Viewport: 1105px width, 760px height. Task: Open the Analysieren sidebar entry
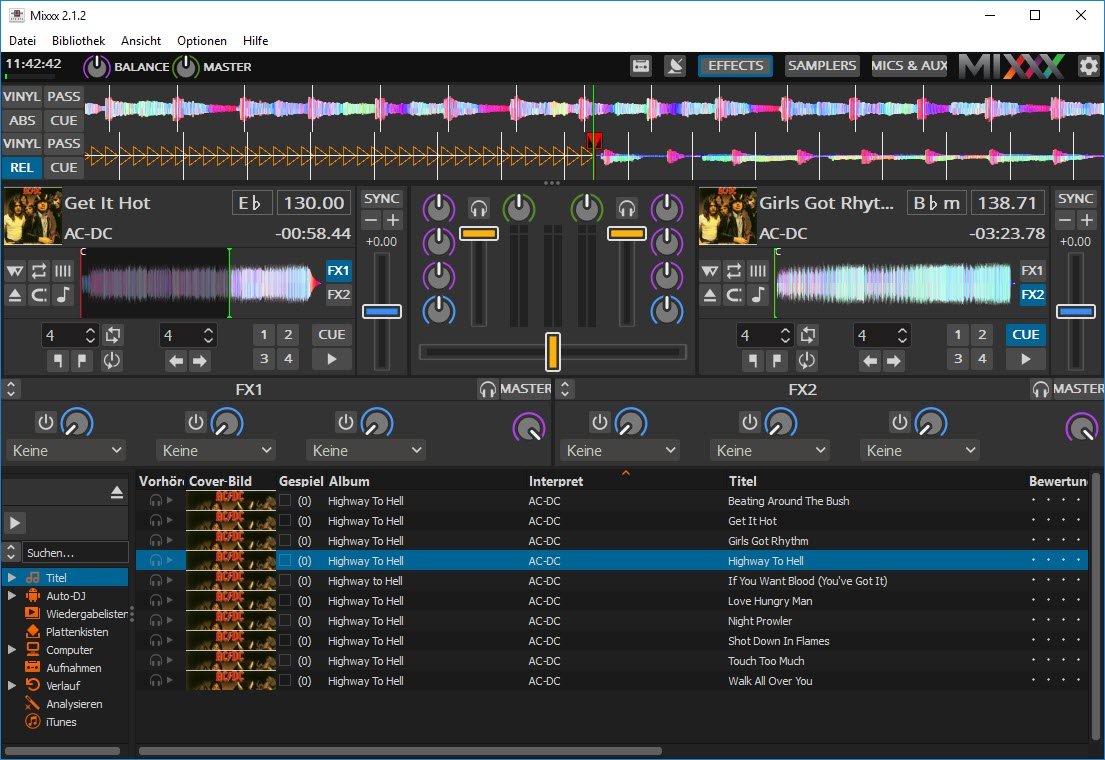(73, 704)
